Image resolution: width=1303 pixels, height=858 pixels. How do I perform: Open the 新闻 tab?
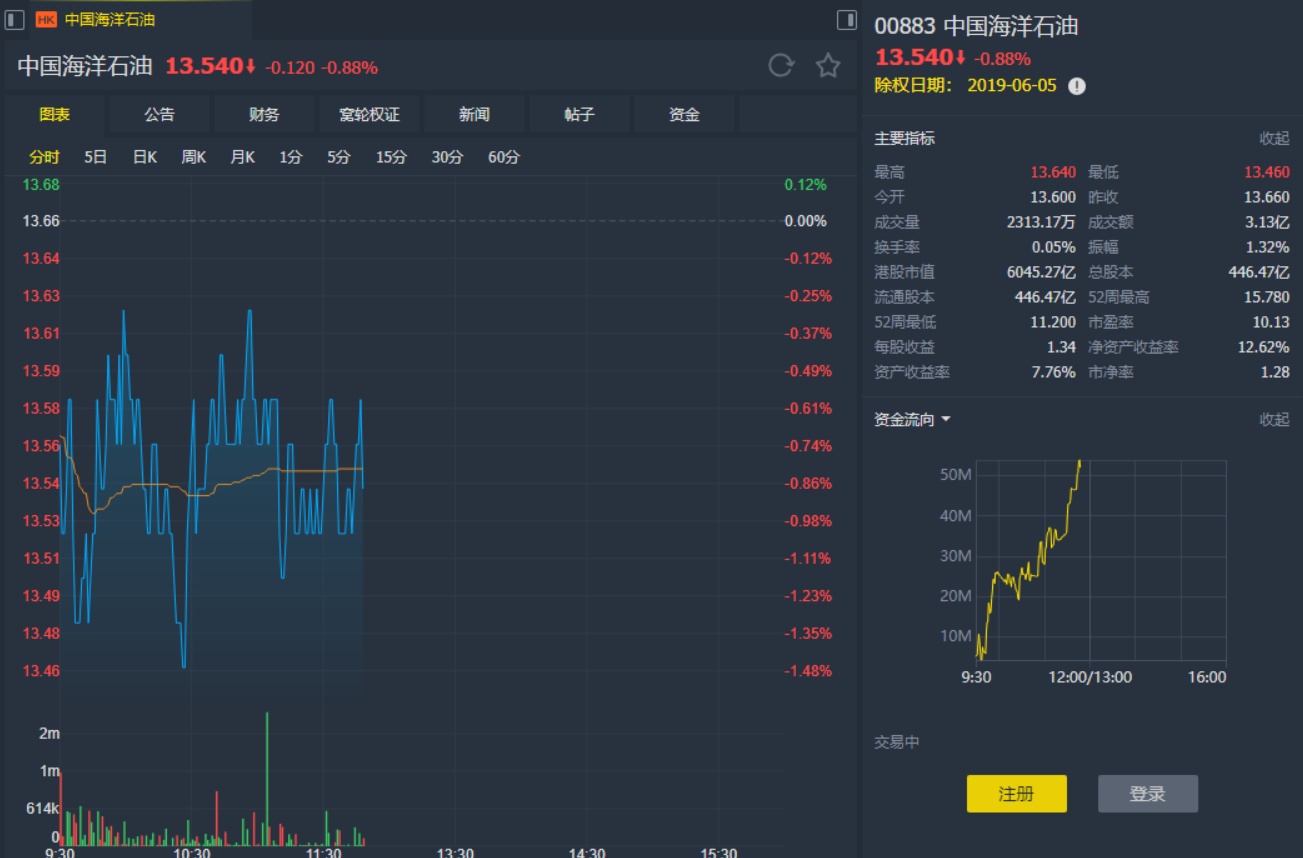474,115
